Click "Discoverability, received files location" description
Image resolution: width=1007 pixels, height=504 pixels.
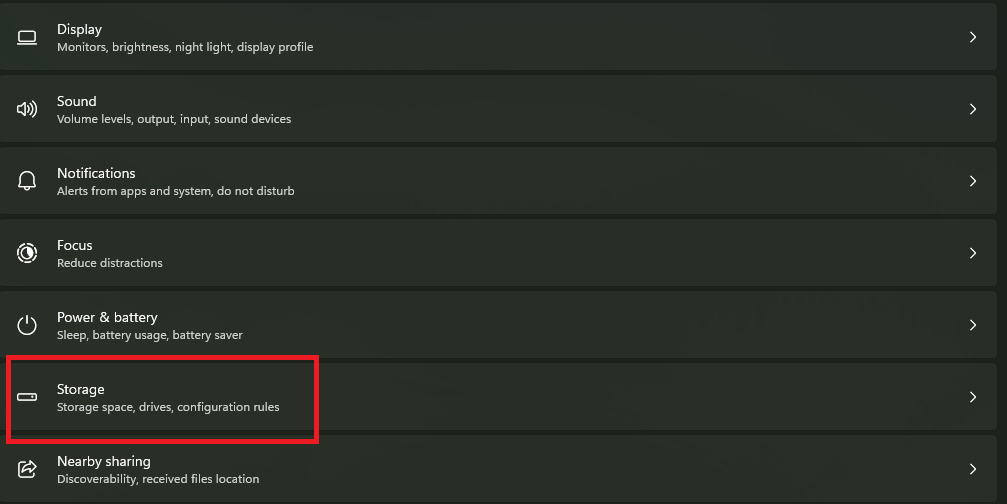click(158, 479)
